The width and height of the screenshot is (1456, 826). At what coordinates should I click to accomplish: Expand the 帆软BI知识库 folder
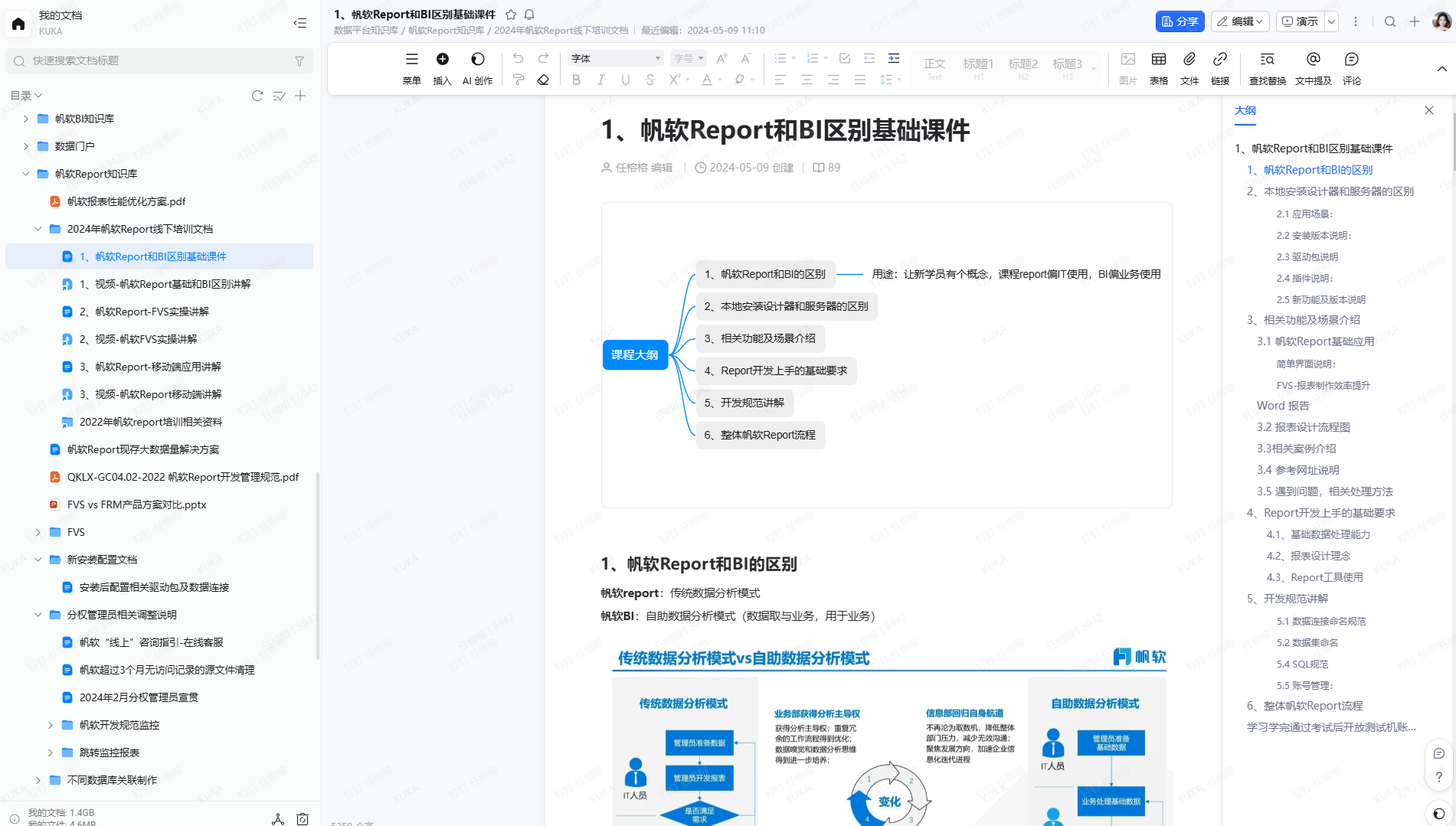point(26,119)
